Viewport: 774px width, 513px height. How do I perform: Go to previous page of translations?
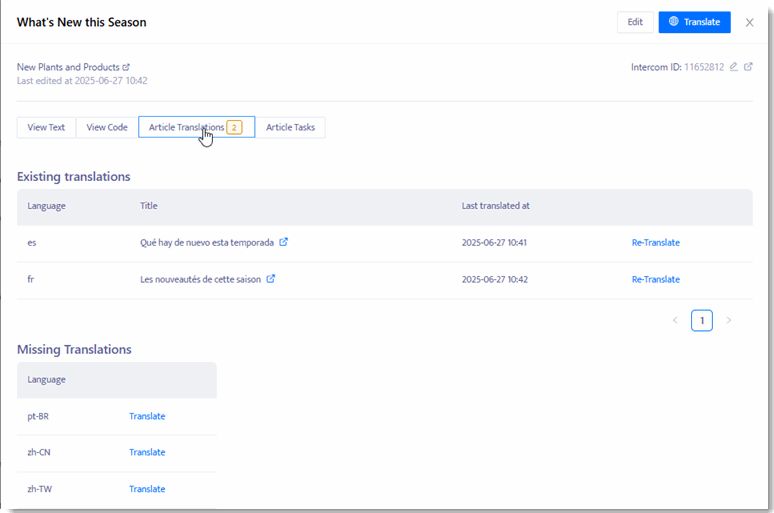click(x=675, y=320)
